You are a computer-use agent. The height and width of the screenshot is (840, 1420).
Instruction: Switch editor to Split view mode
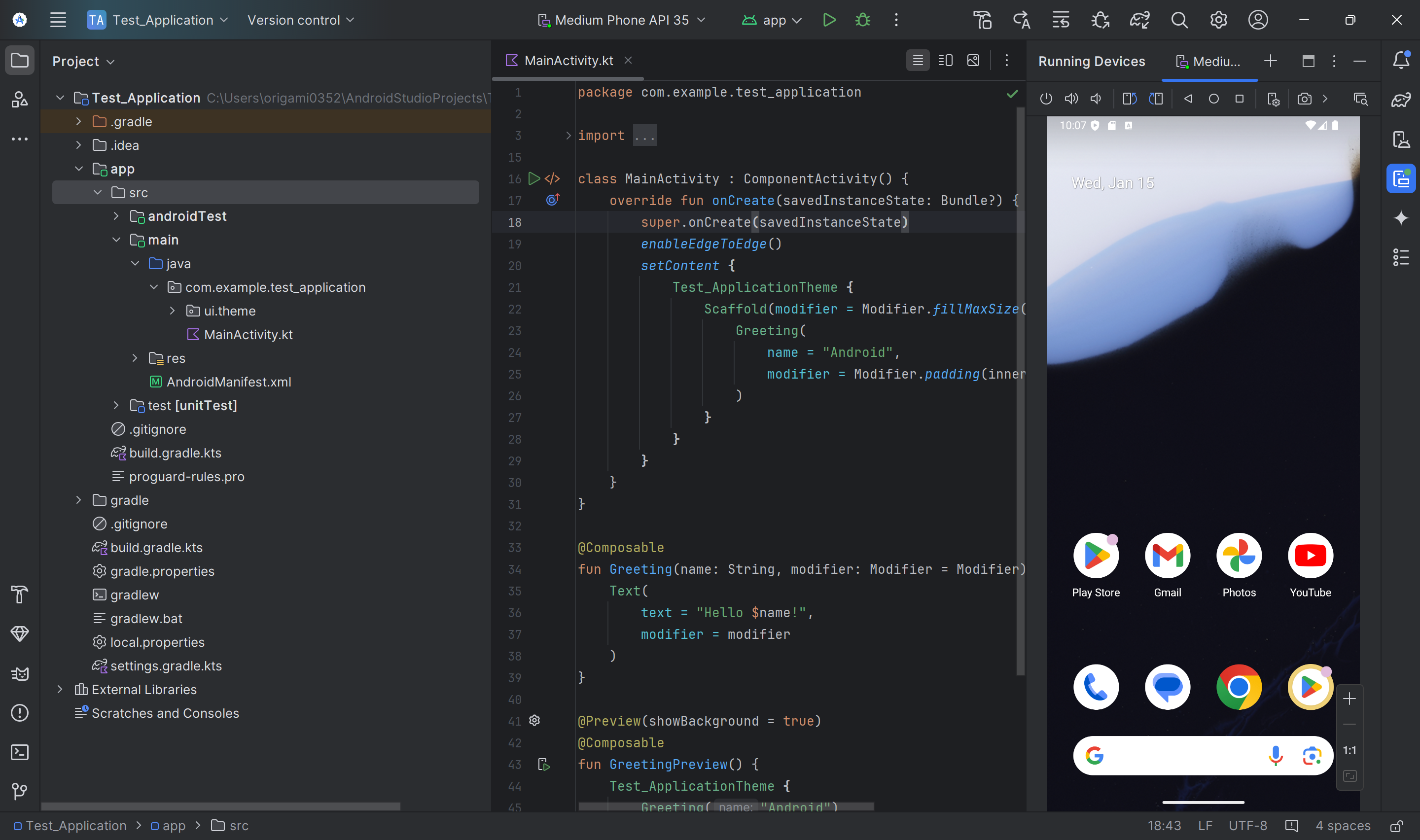(x=946, y=61)
